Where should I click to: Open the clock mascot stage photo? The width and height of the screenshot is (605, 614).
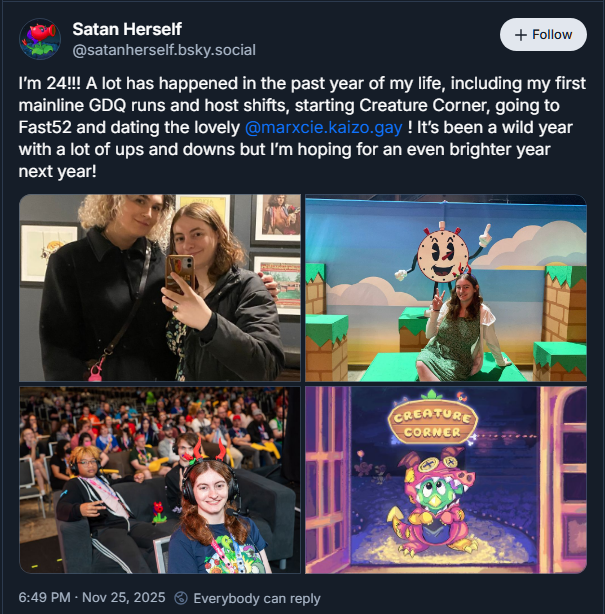[x=446, y=288]
